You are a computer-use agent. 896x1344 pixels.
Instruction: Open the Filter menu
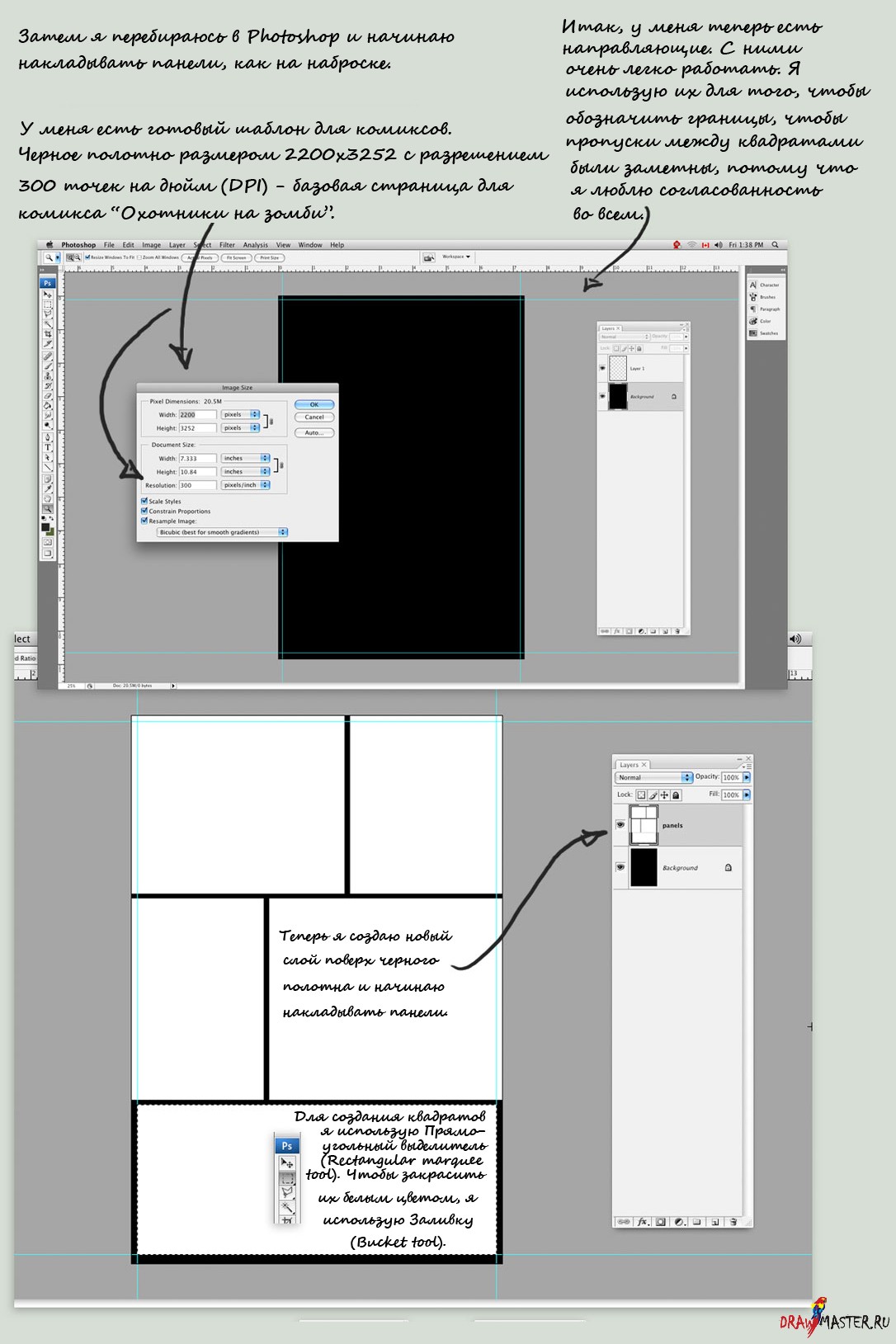point(227,245)
